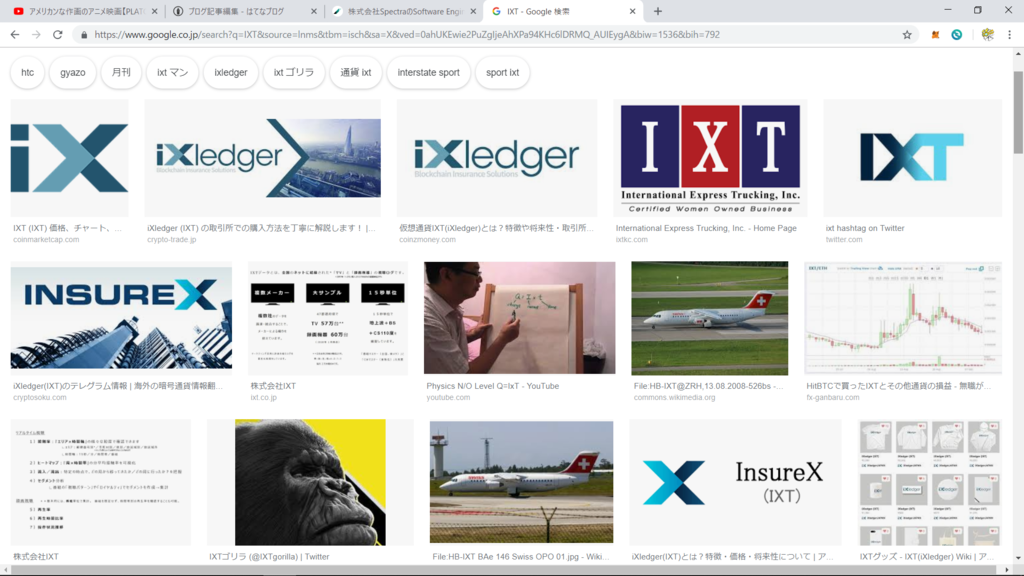Switch to 株式会社Spectra tab
Image resolution: width=1024 pixels, height=576 pixels.
404,11
